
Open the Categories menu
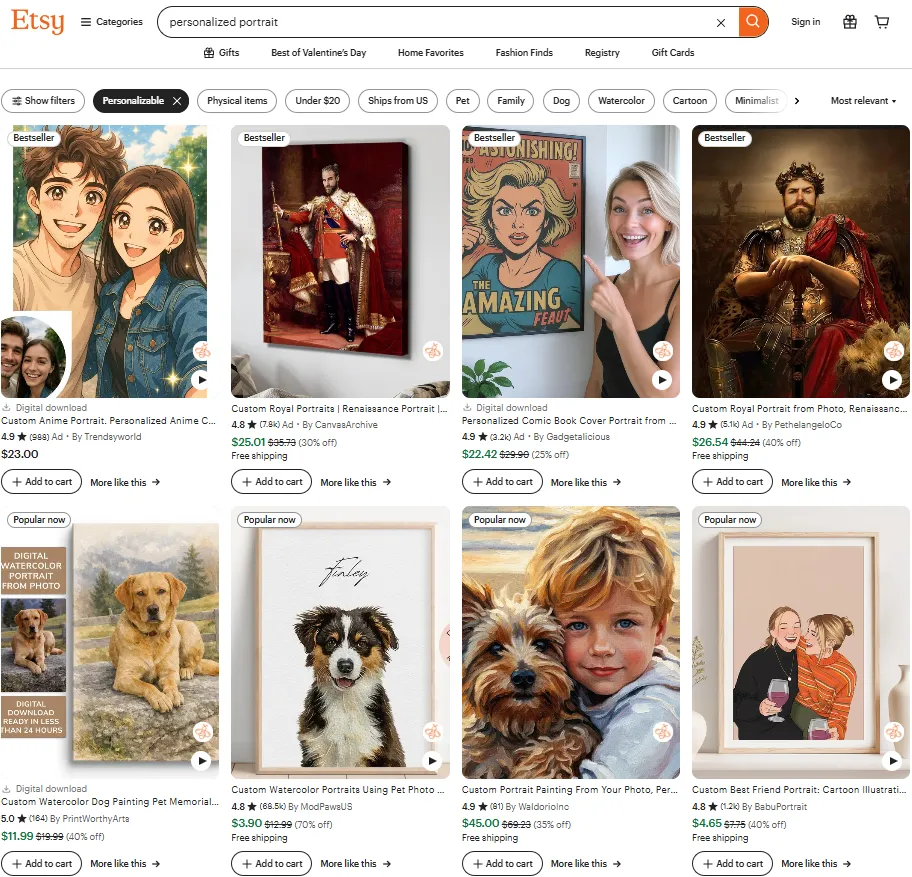click(x=112, y=22)
